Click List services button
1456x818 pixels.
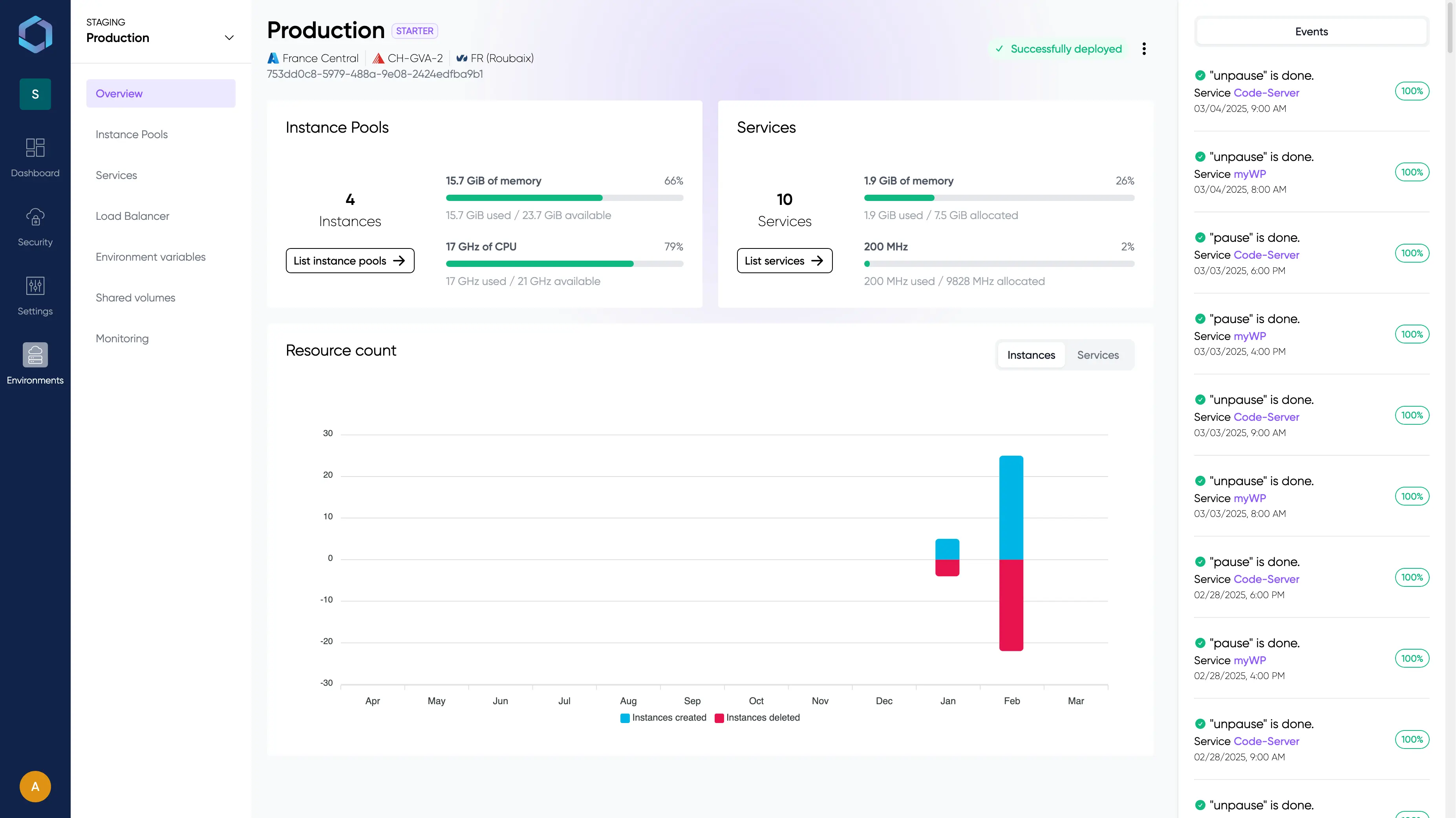[x=784, y=261]
